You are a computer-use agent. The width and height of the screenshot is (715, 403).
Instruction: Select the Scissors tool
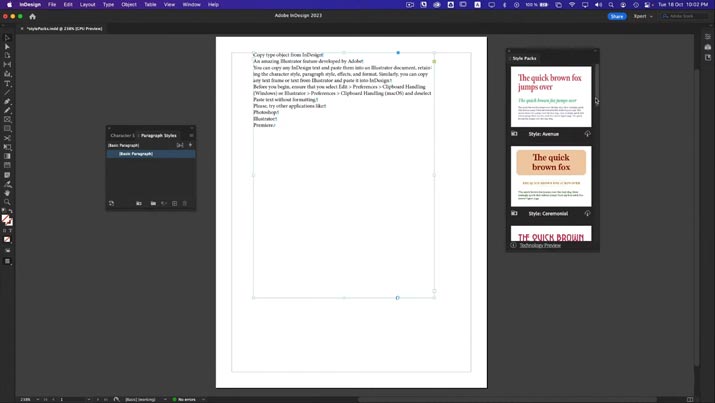7,138
